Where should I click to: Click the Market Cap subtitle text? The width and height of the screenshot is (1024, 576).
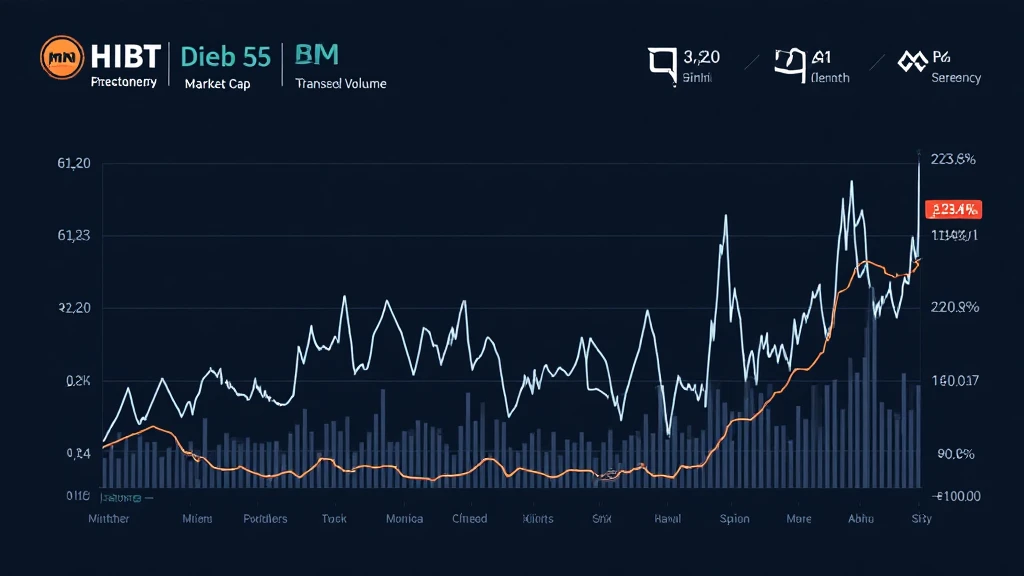tap(217, 84)
